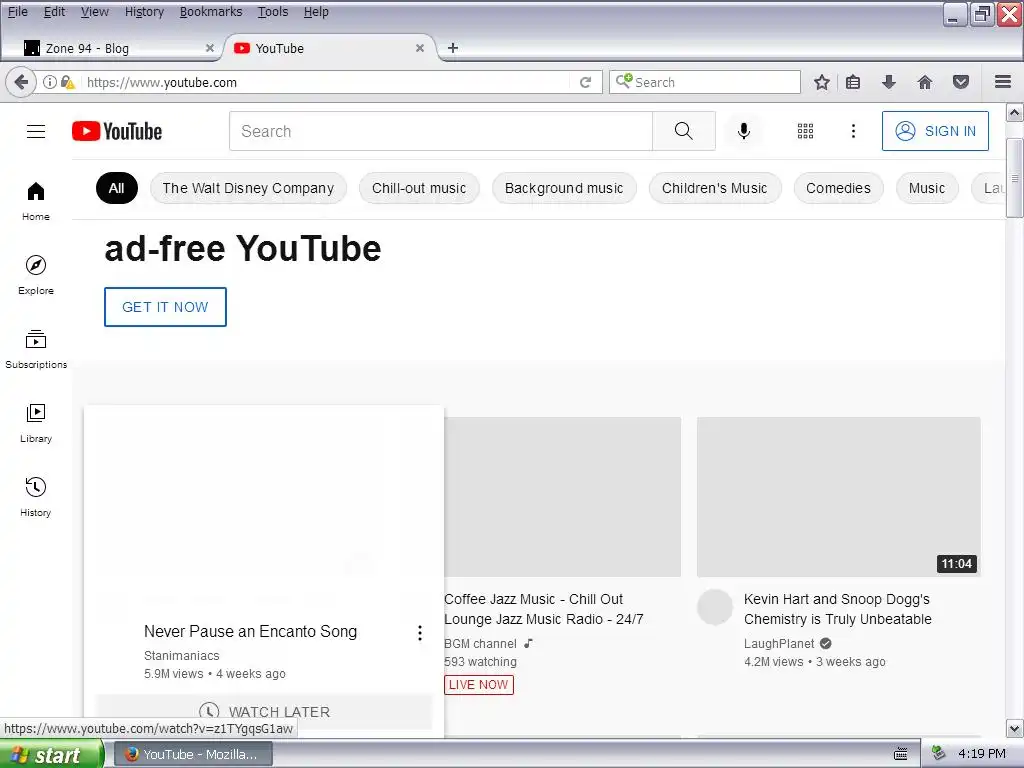Select The Walt Disney Company chip
Screen dimensions: 1024x768
click(x=248, y=188)
